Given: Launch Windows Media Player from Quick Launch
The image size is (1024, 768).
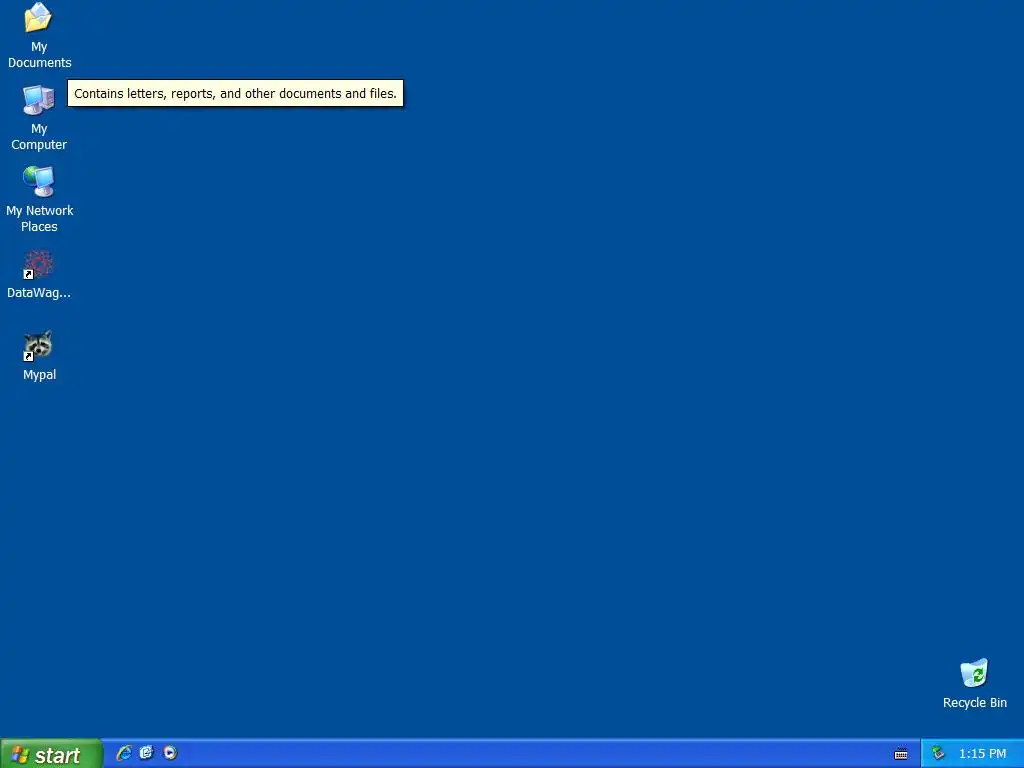Looking at the screenshot, I should 170,753.
